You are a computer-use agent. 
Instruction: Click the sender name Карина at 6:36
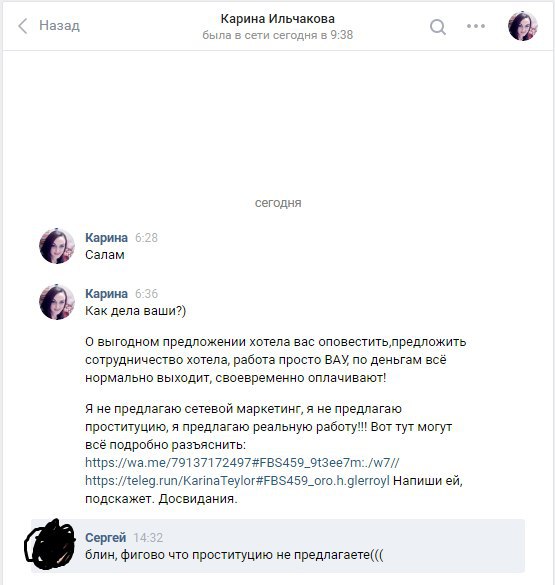(x=106, y=294)
